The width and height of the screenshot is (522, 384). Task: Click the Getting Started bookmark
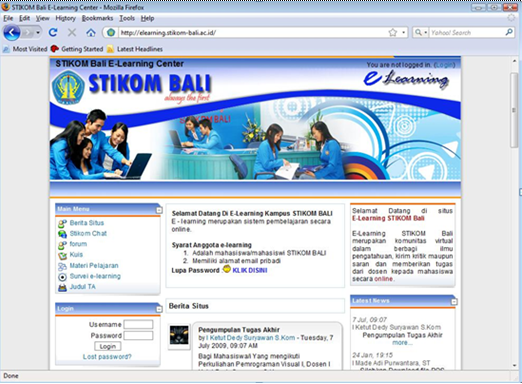77,49
